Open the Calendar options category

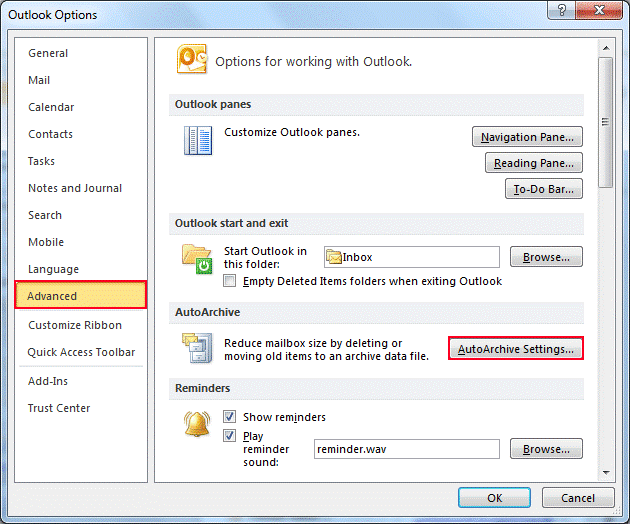coord(81,107)
